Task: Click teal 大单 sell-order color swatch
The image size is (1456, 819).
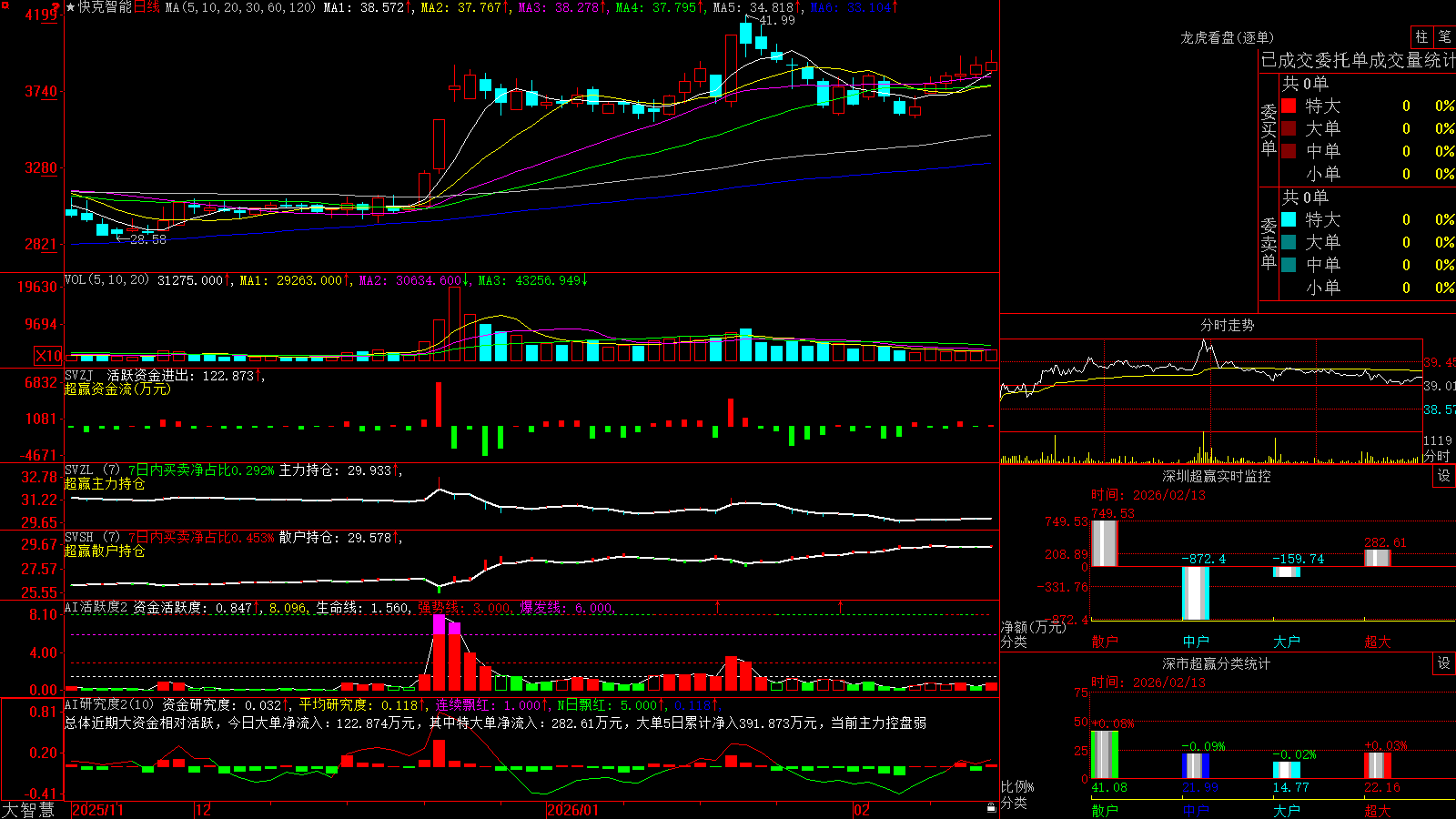Action: (1289, 242)
